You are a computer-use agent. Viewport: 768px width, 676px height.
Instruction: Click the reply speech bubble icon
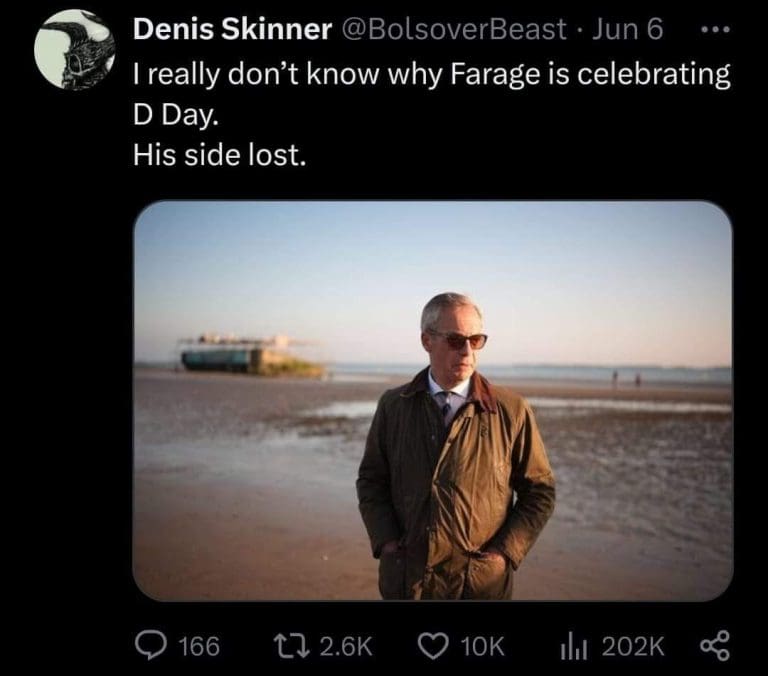point(150,646)
